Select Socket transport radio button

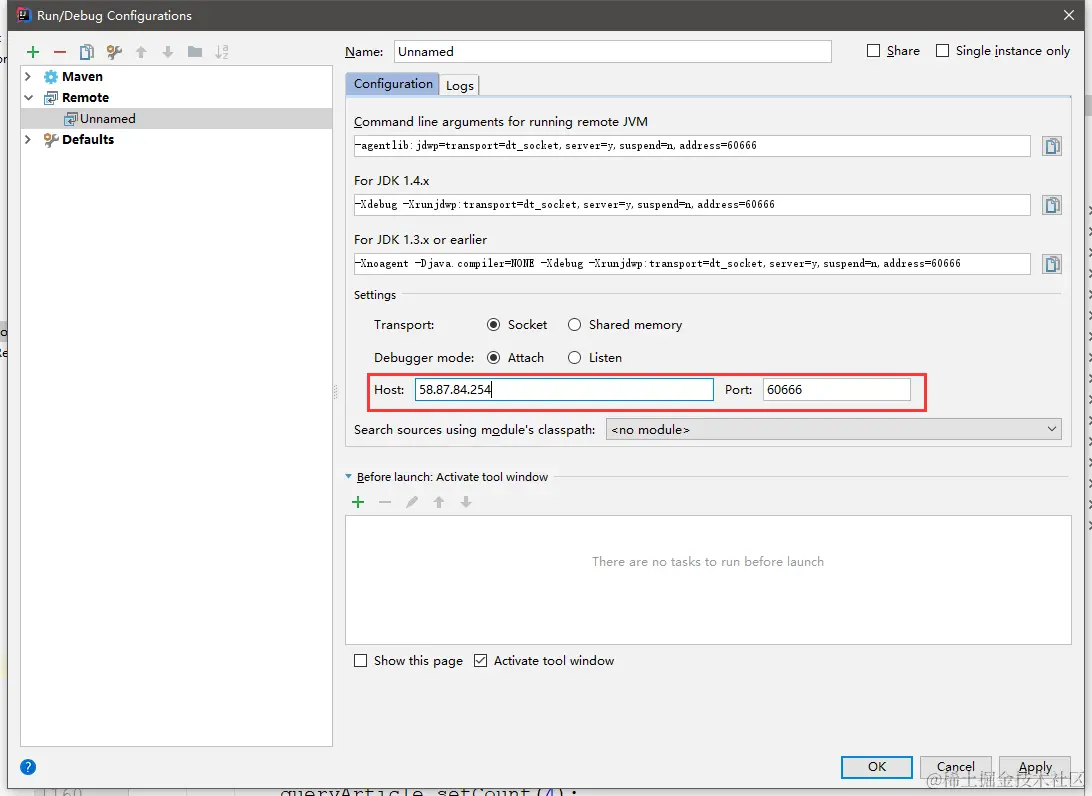point(494,325)
